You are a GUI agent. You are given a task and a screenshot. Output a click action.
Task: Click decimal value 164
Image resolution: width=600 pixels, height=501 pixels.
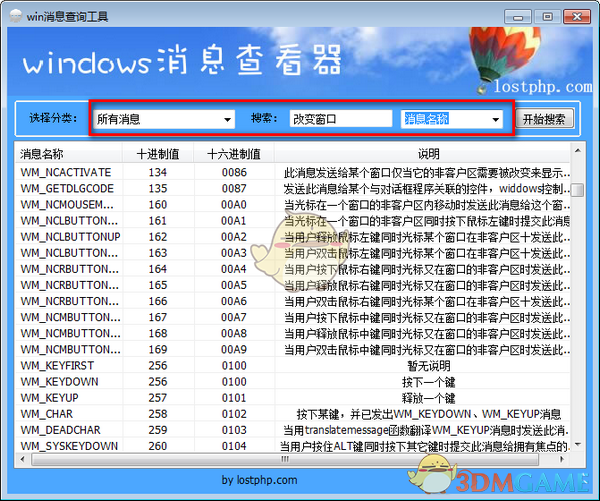[158, 269]
